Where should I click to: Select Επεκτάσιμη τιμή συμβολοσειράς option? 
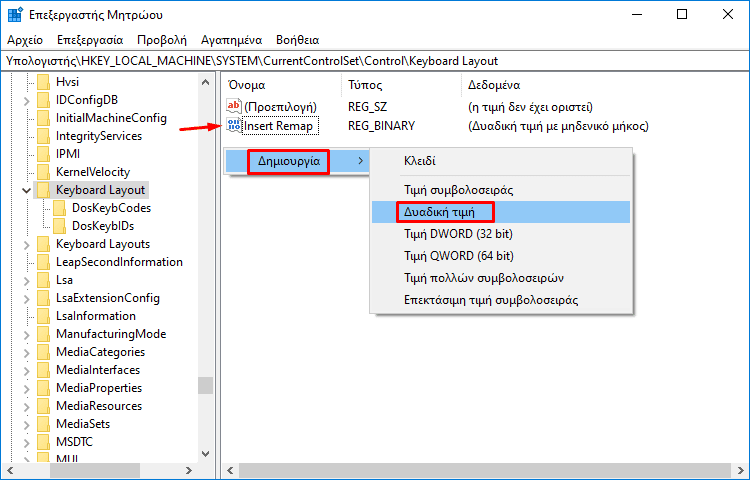tap(501, 300)
